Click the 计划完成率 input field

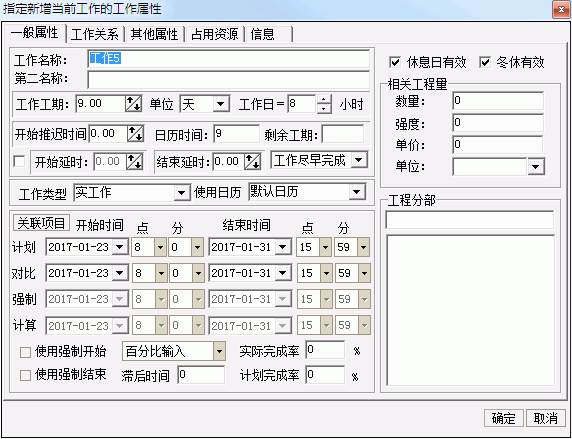[x=325, y=375]
